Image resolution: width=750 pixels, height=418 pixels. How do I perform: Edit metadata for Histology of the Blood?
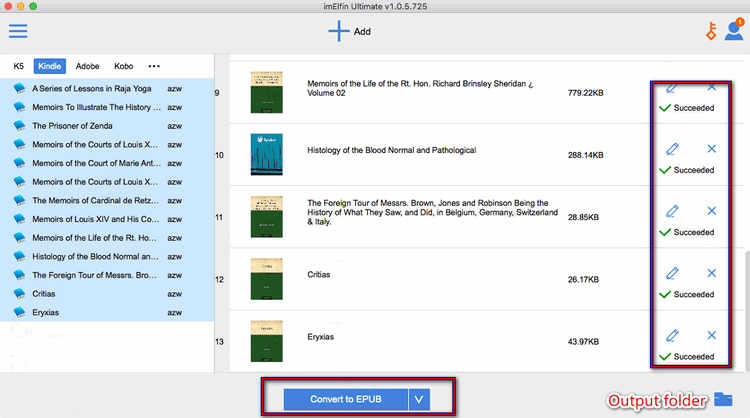click(672, 149)
